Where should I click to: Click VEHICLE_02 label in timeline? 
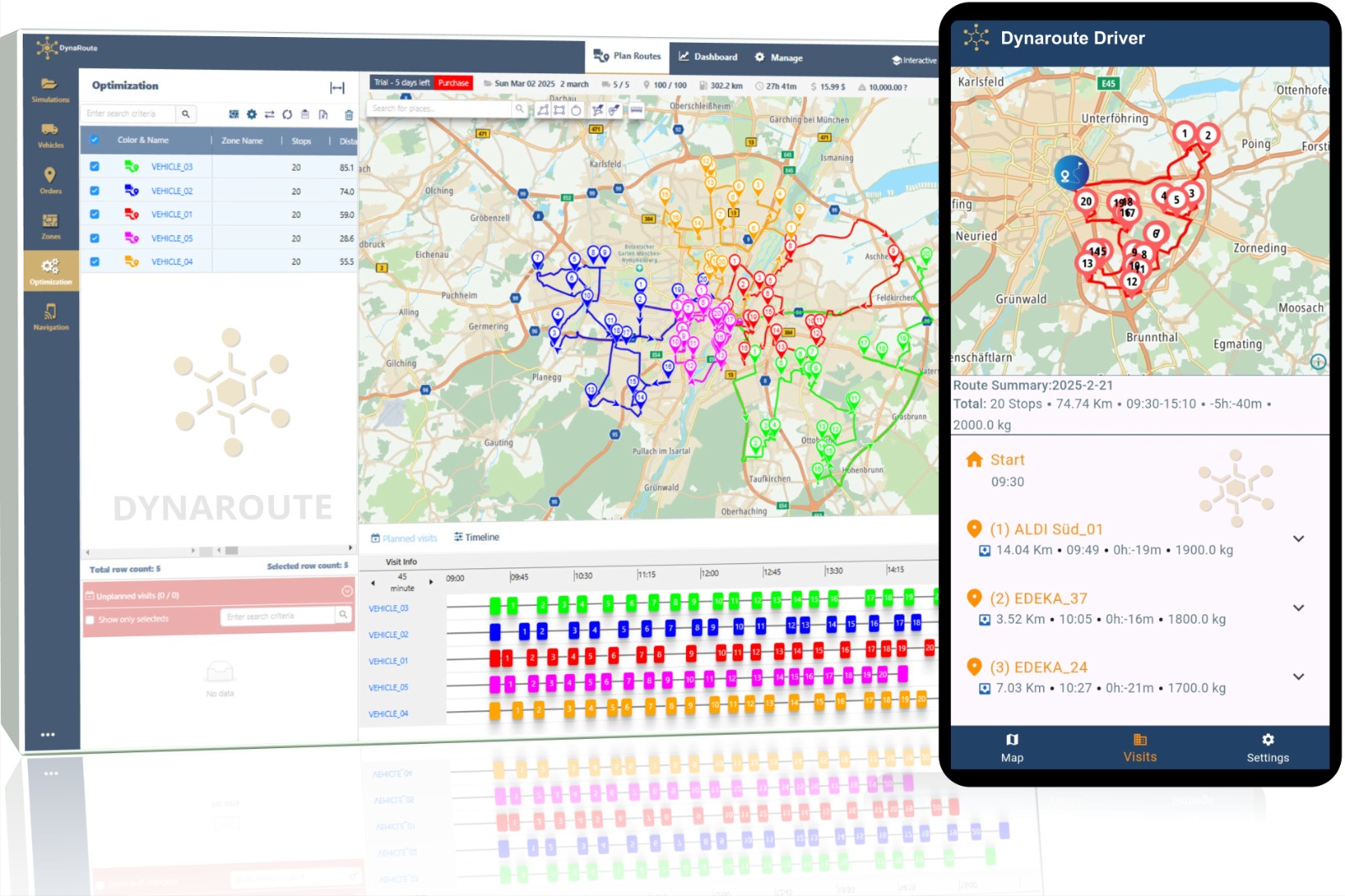point(388,635)
